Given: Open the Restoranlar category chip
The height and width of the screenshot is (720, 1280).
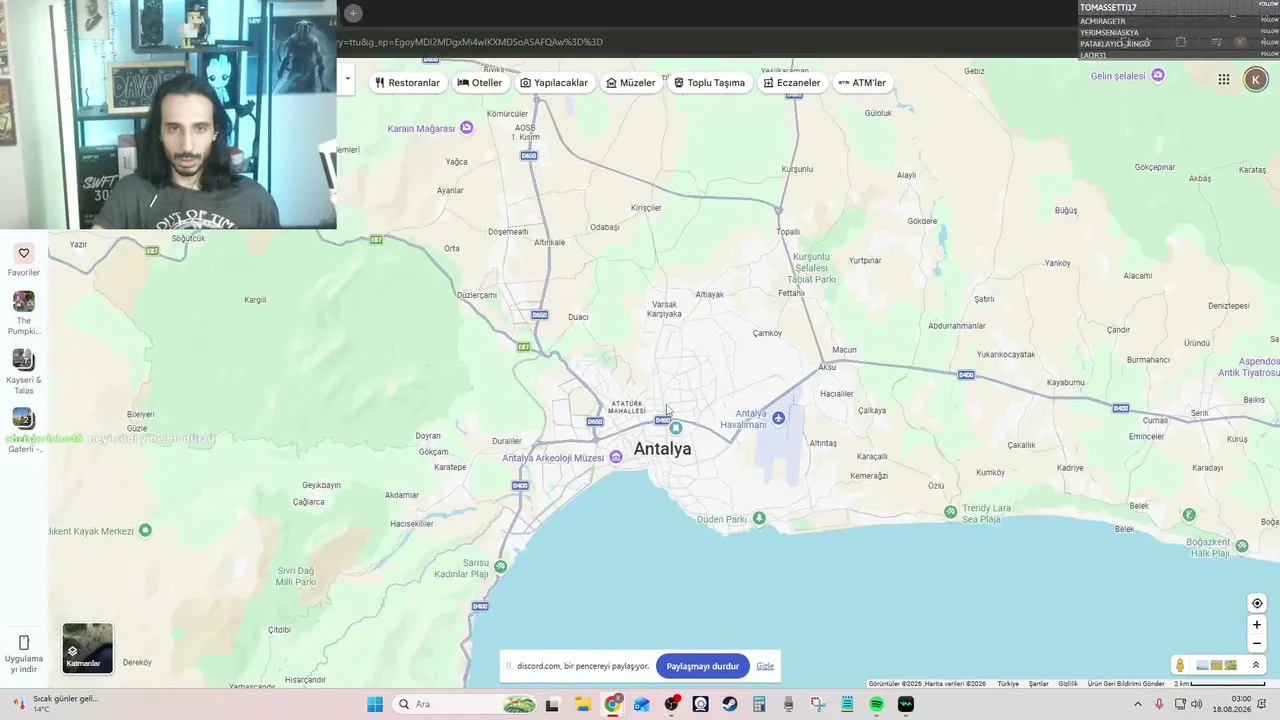Looking at the screenshot, I should click(407, 83).
